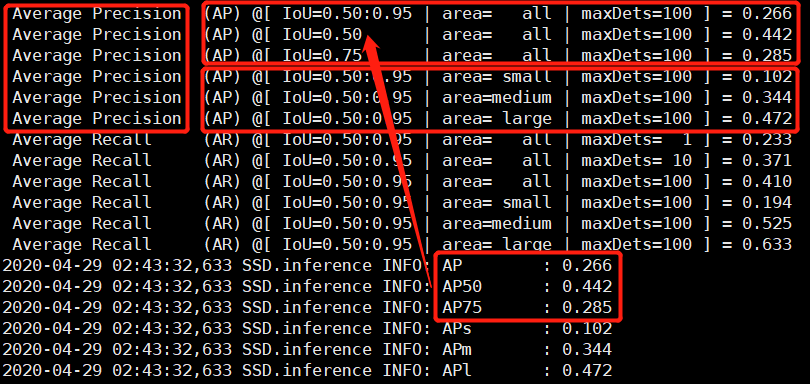Click the 0.285 value on the AP75 log line
The image size is (810, 384).
coord(587,308)
